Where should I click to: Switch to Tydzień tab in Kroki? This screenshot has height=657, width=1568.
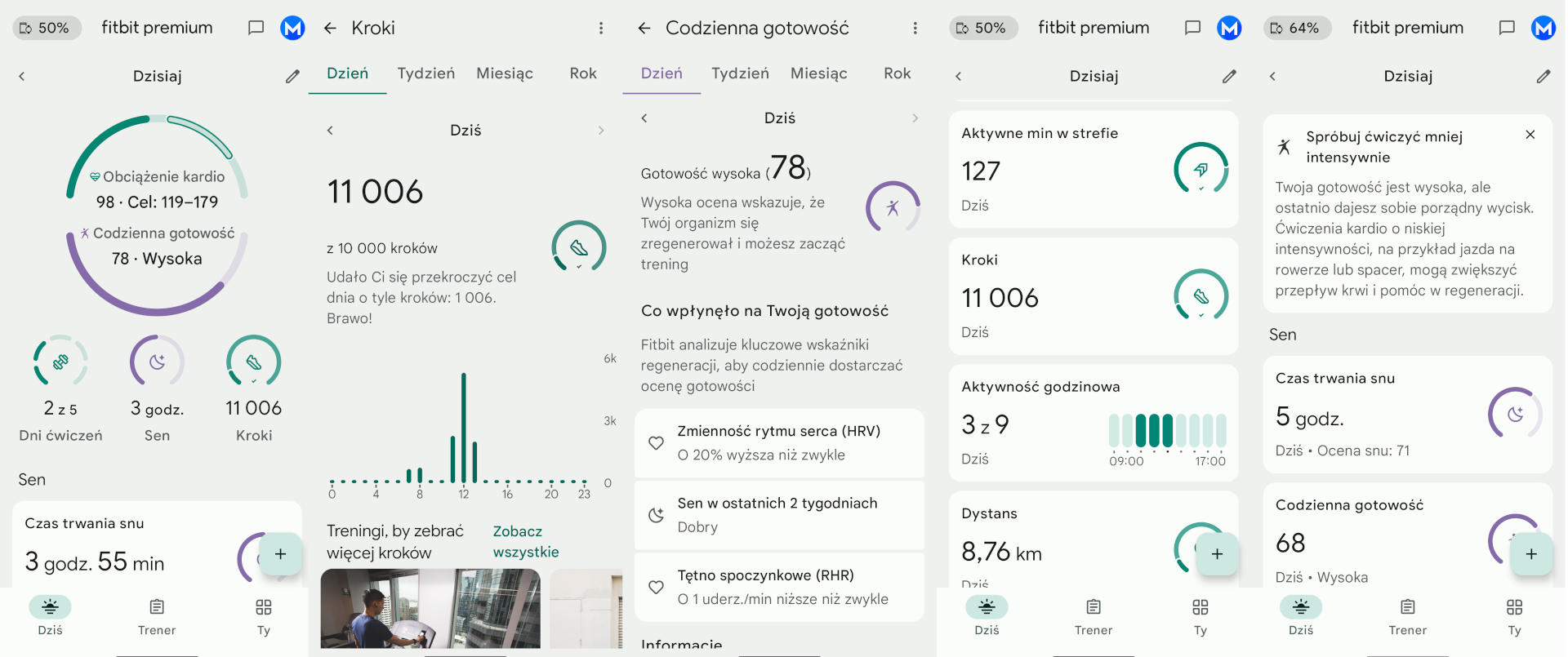point(425,73)
